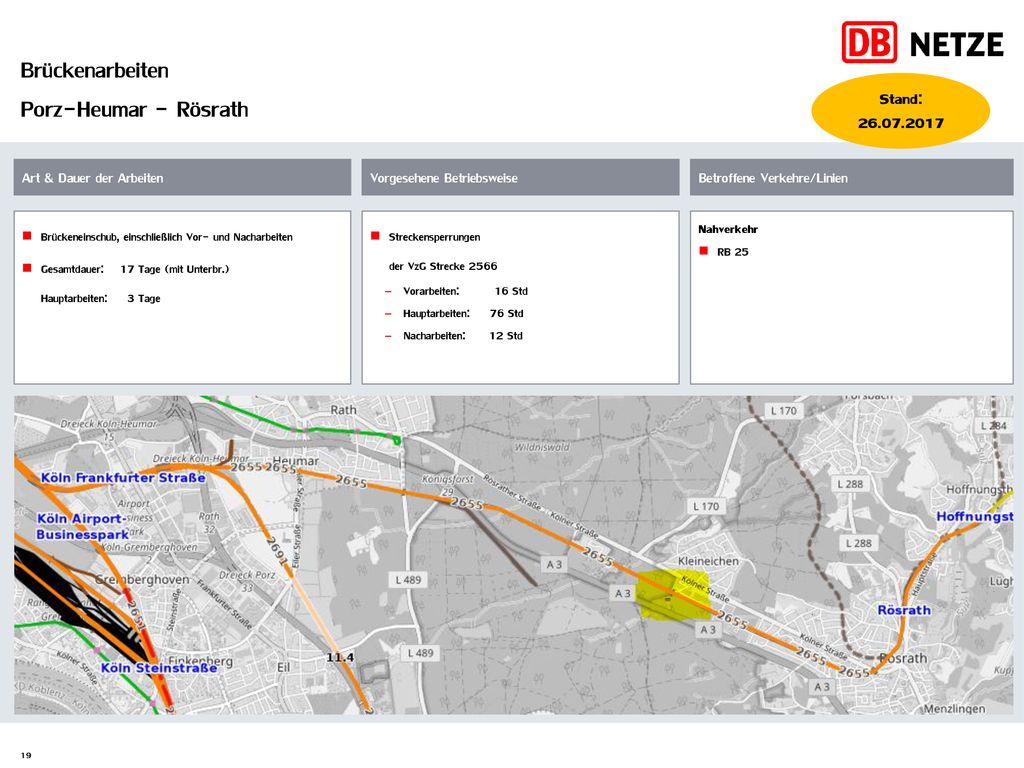The image size is (1024, 768).
Task: Click the RB 25 line entry
Action: (733, 252)
